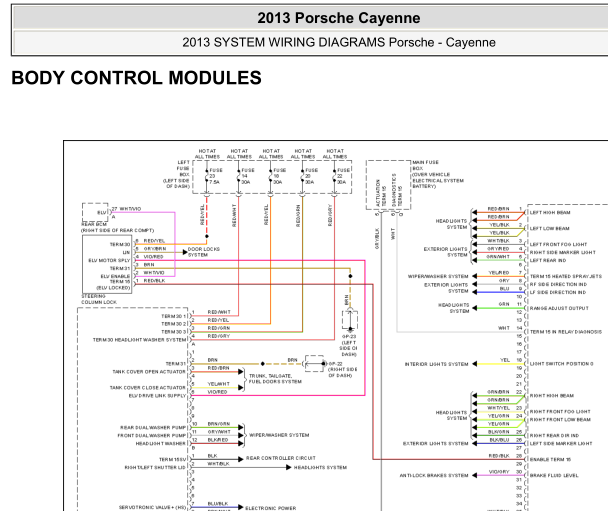Click the 'BRAKE FLUID LEVEL' label
Viewport: 608px width, 511px height.
[554, 475]
